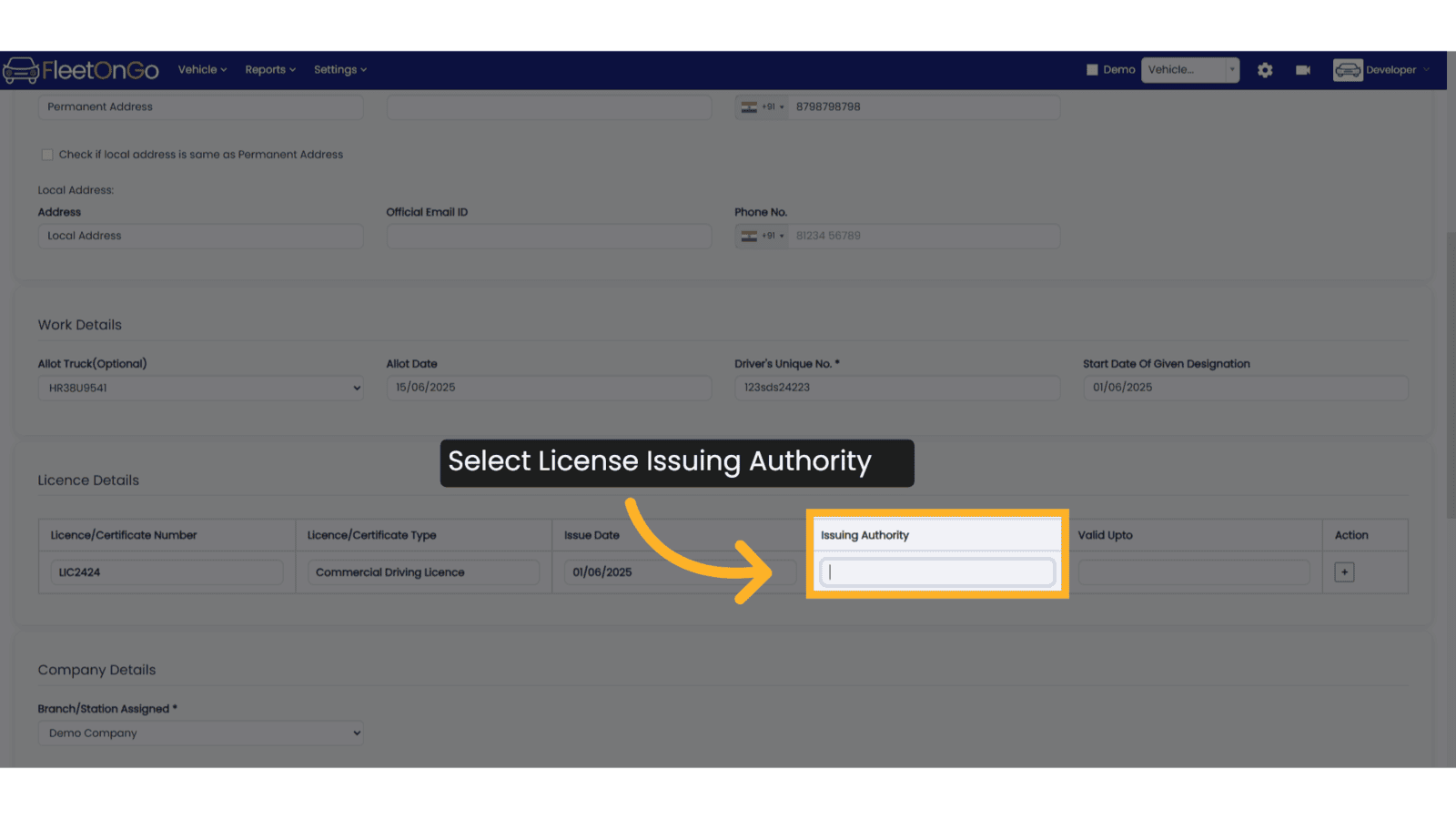Screen dimensions: 1456x819
Task: Click the Local Address input field
Action: (200, 236)
